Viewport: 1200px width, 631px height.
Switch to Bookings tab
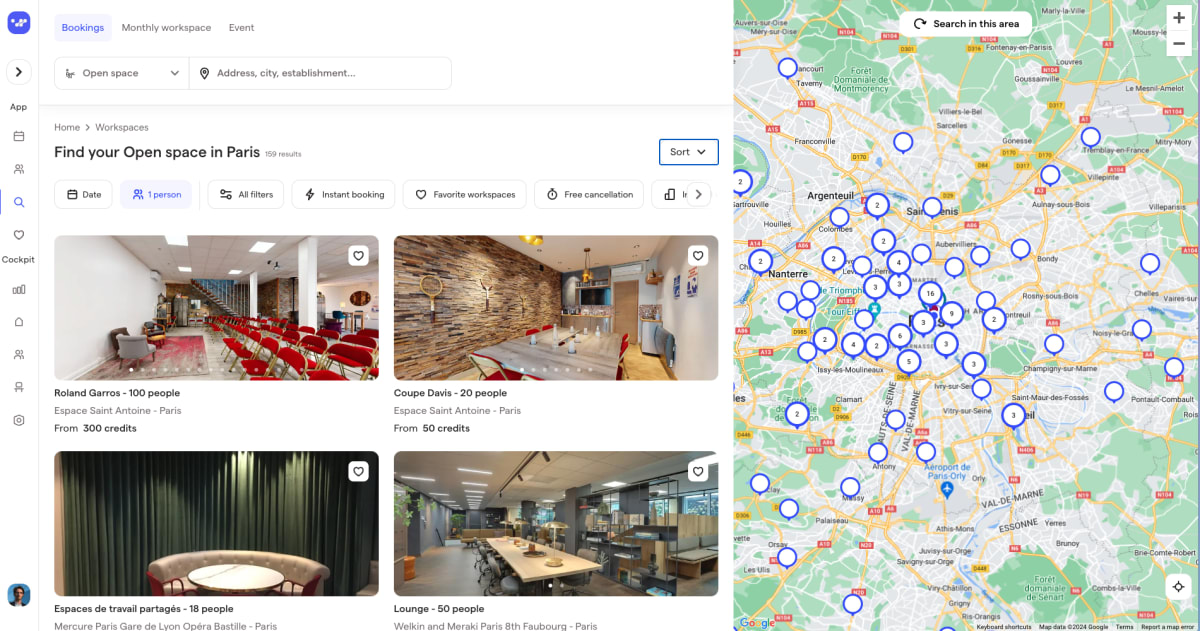(x=83, y=28)
